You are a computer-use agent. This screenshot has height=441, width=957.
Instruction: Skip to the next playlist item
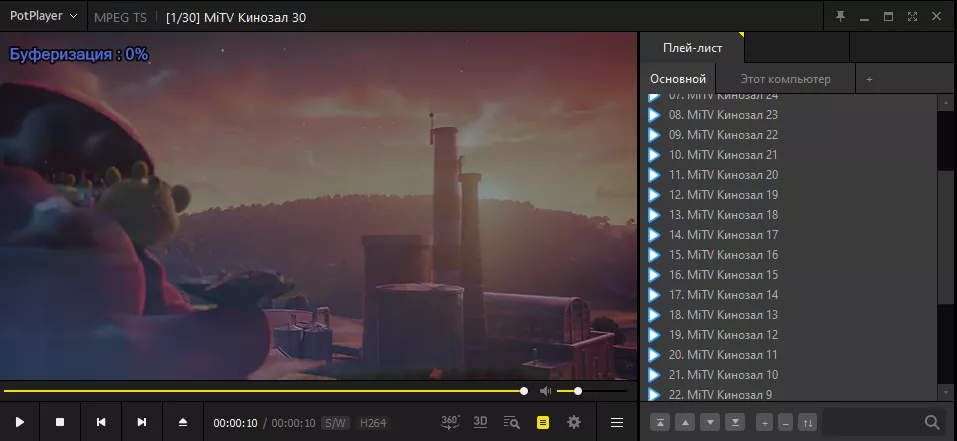142,422
